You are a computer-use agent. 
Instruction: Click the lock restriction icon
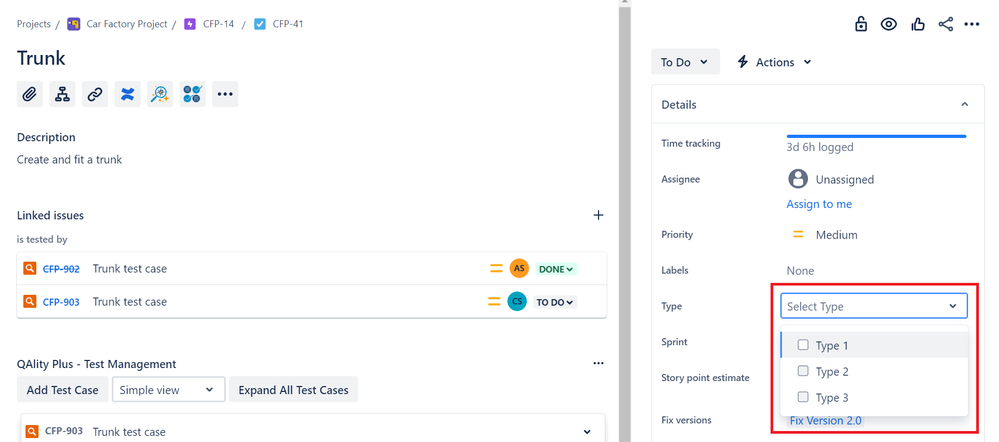pos(861,24)
